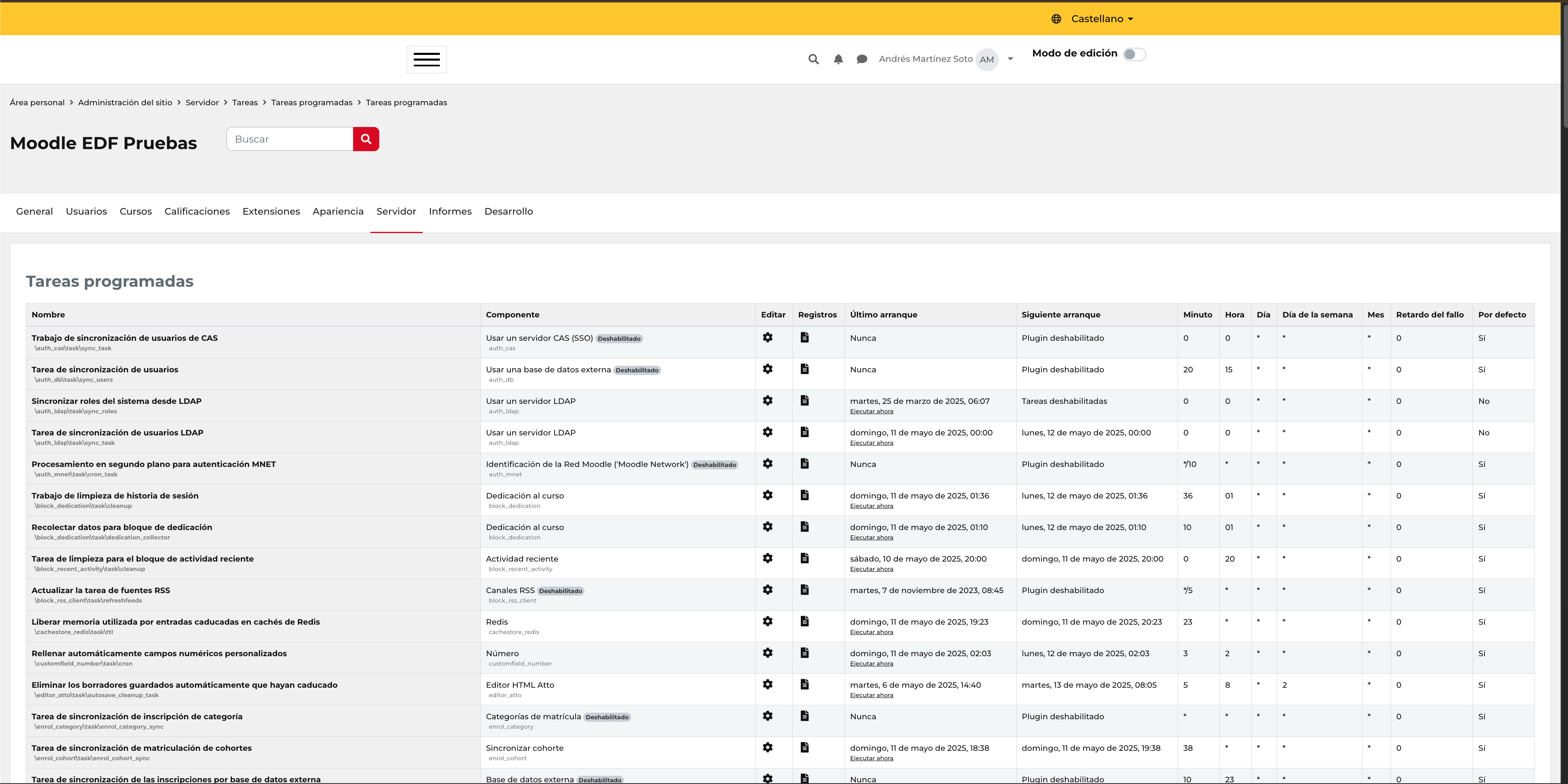The image size is (1568, 784).
Task: Edit the session history cleanup task
Action: point(768,496)
